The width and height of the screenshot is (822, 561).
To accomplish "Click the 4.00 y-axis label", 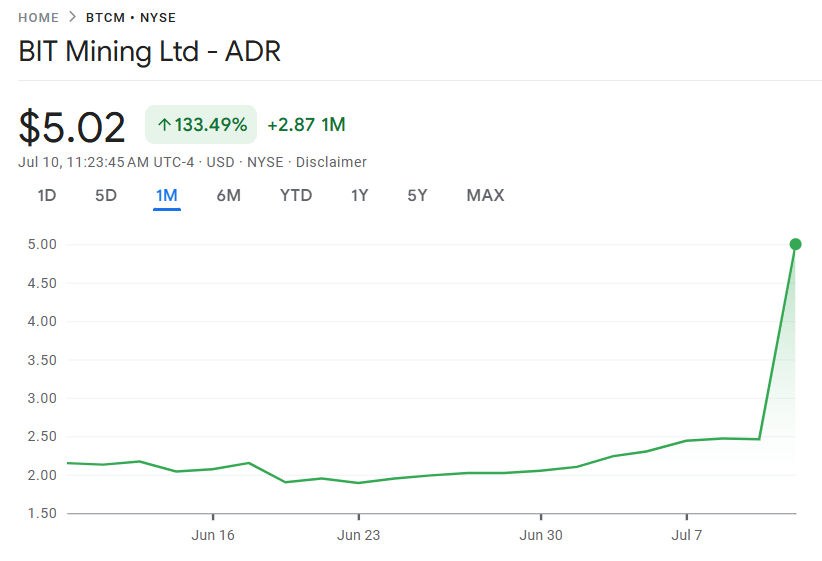I will (x=42, y=321).
